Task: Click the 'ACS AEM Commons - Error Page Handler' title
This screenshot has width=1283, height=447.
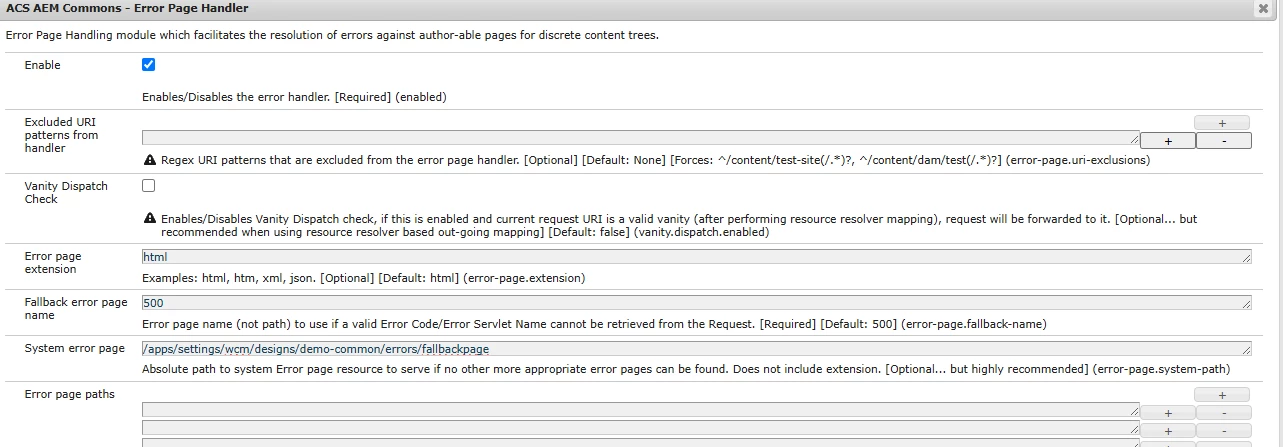Action: [x=127, y=8]
